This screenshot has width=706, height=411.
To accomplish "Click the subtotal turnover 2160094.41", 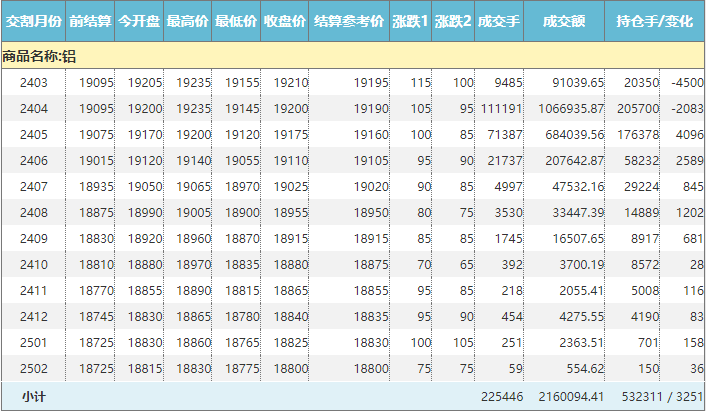I will point(568,397).
